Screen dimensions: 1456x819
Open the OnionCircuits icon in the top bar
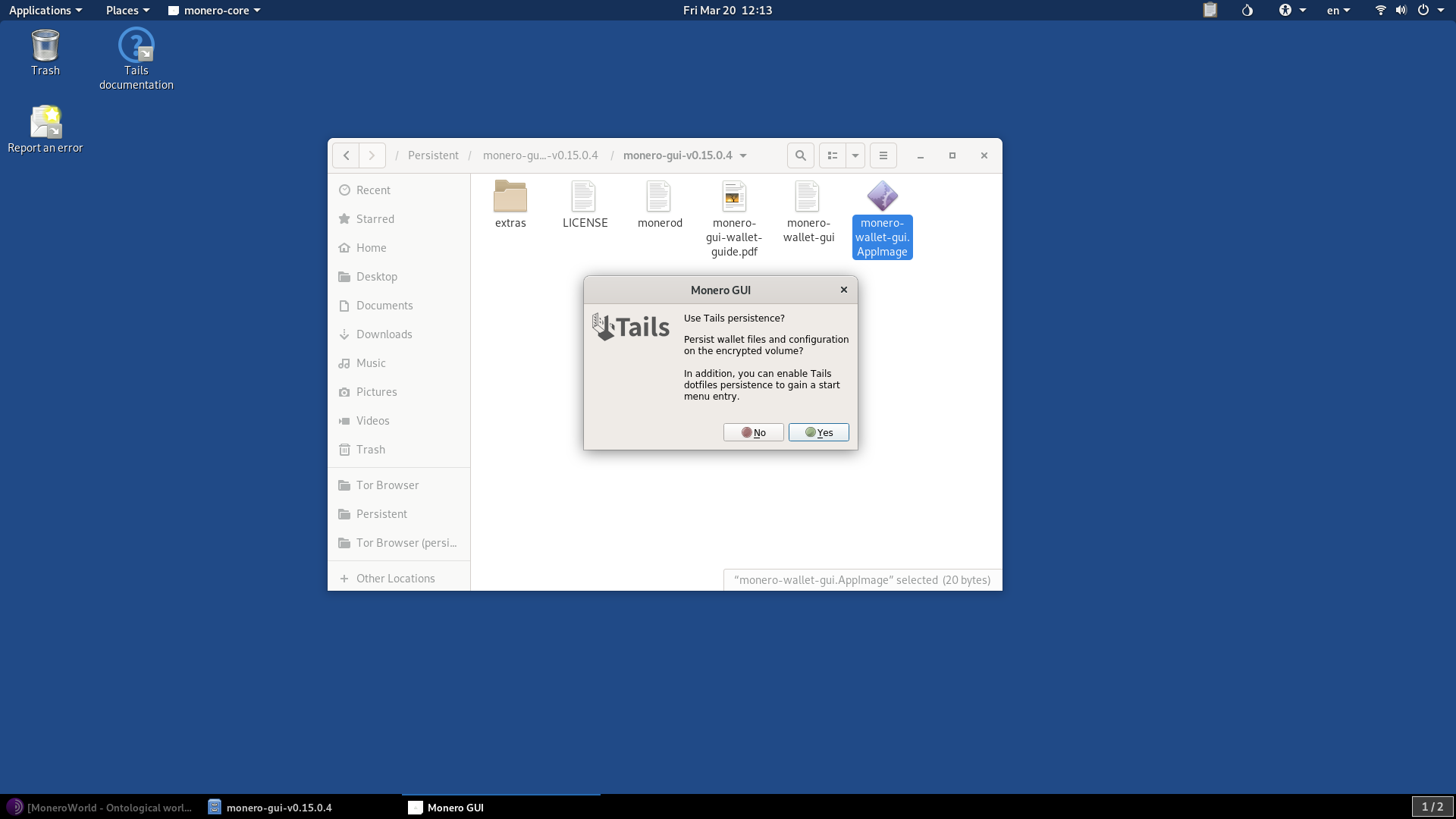point(1247,10)
